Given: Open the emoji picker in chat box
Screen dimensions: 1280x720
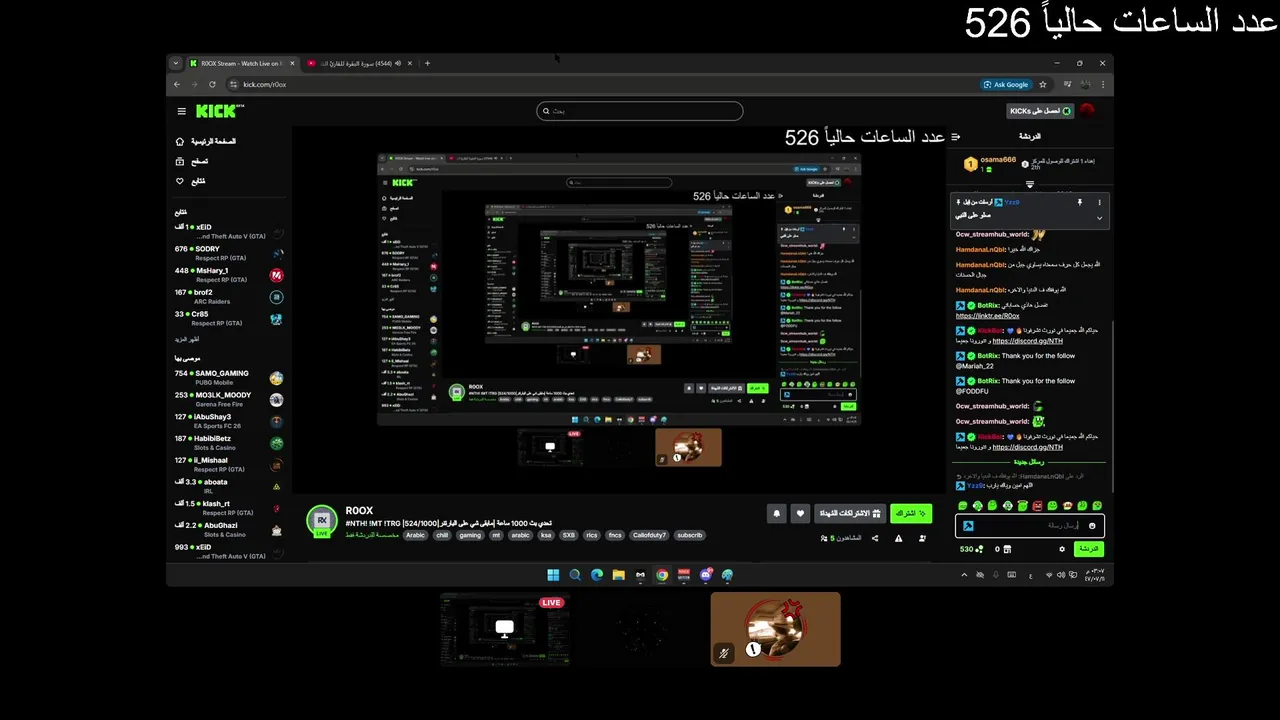Looking at the screenshot, I should [x=1092, y=526].
